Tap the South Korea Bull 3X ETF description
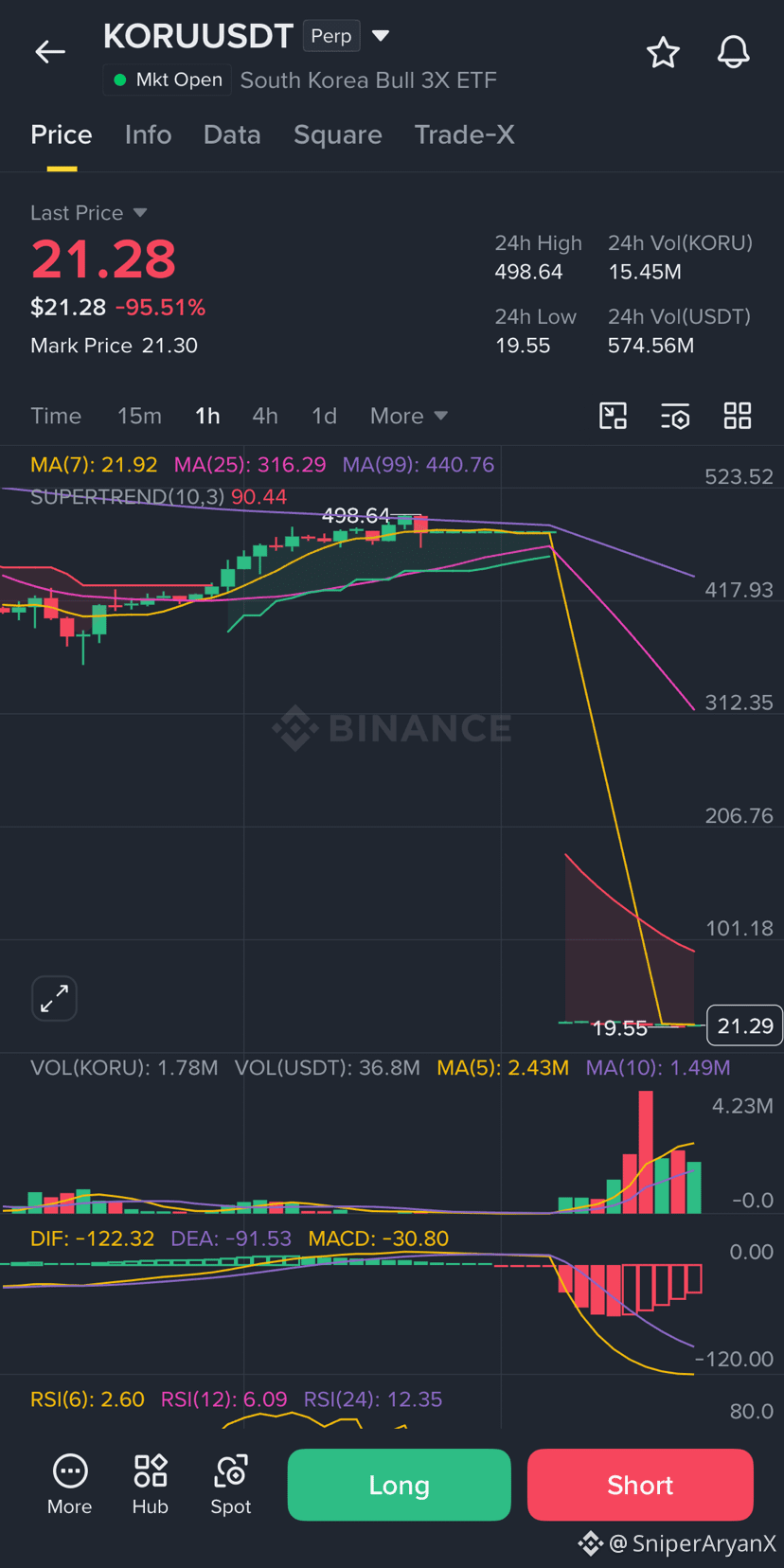 click(368, 80)
